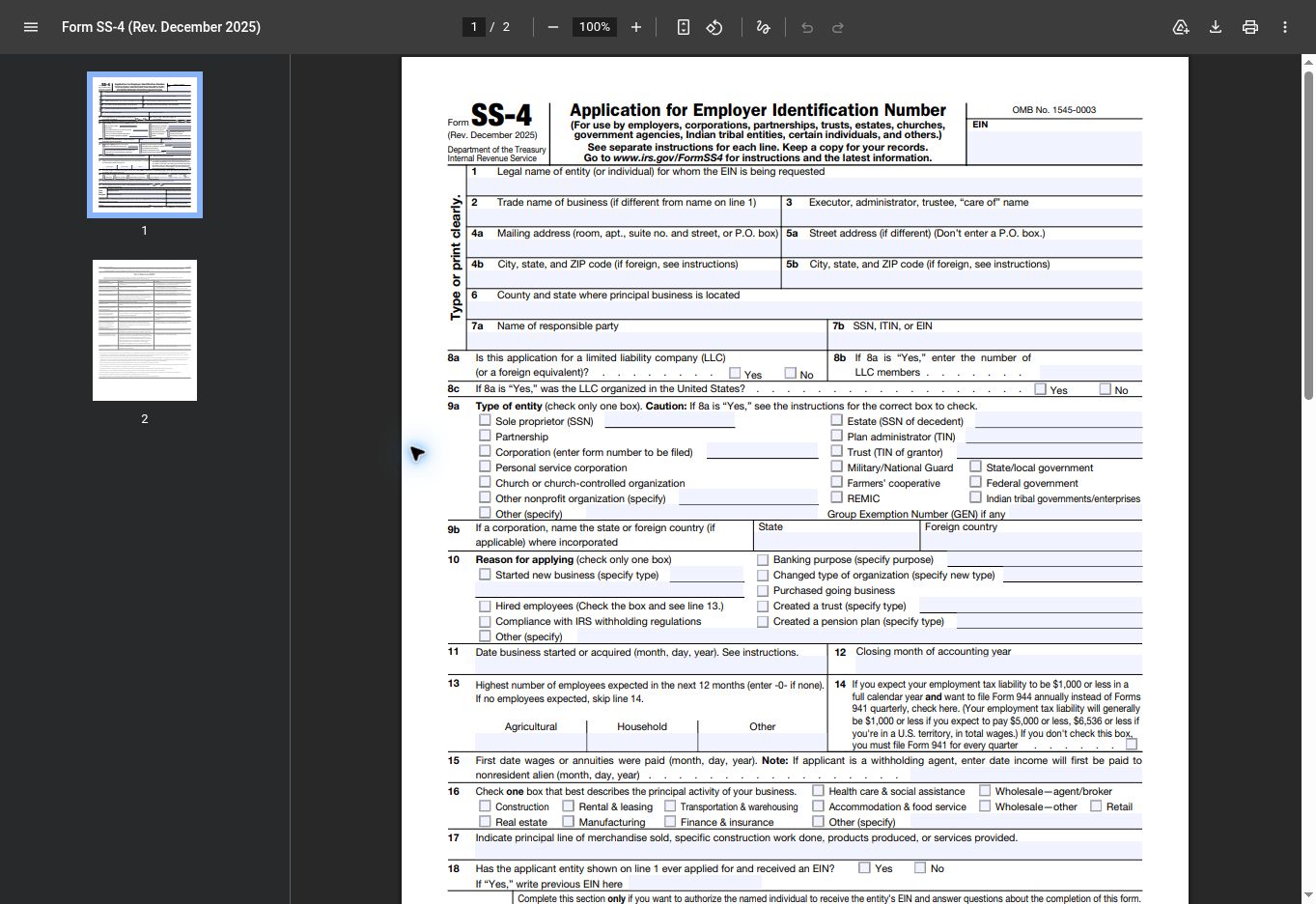Activate the draw annotation tool
The width and height of the screenshot is (1316, 904).
tap(763, 27)
